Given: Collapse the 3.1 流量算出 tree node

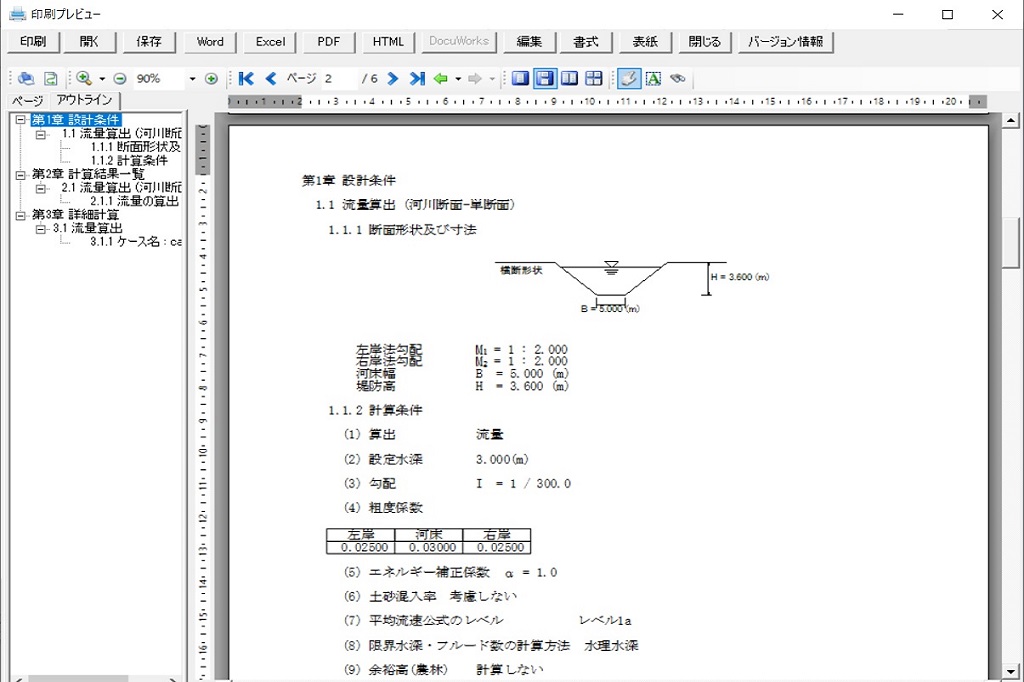Looking at the screenshot, I should (41, 229).
